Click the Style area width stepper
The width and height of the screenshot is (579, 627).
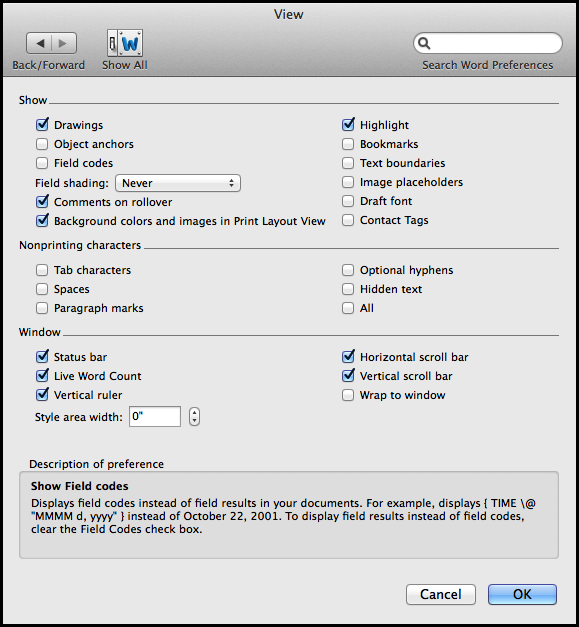(x=194, y=417)
